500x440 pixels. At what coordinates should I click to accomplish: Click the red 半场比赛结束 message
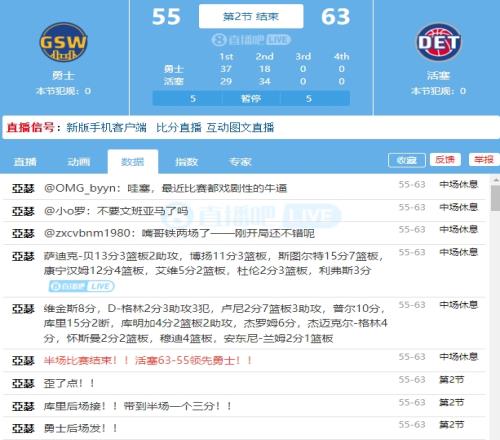148,361
